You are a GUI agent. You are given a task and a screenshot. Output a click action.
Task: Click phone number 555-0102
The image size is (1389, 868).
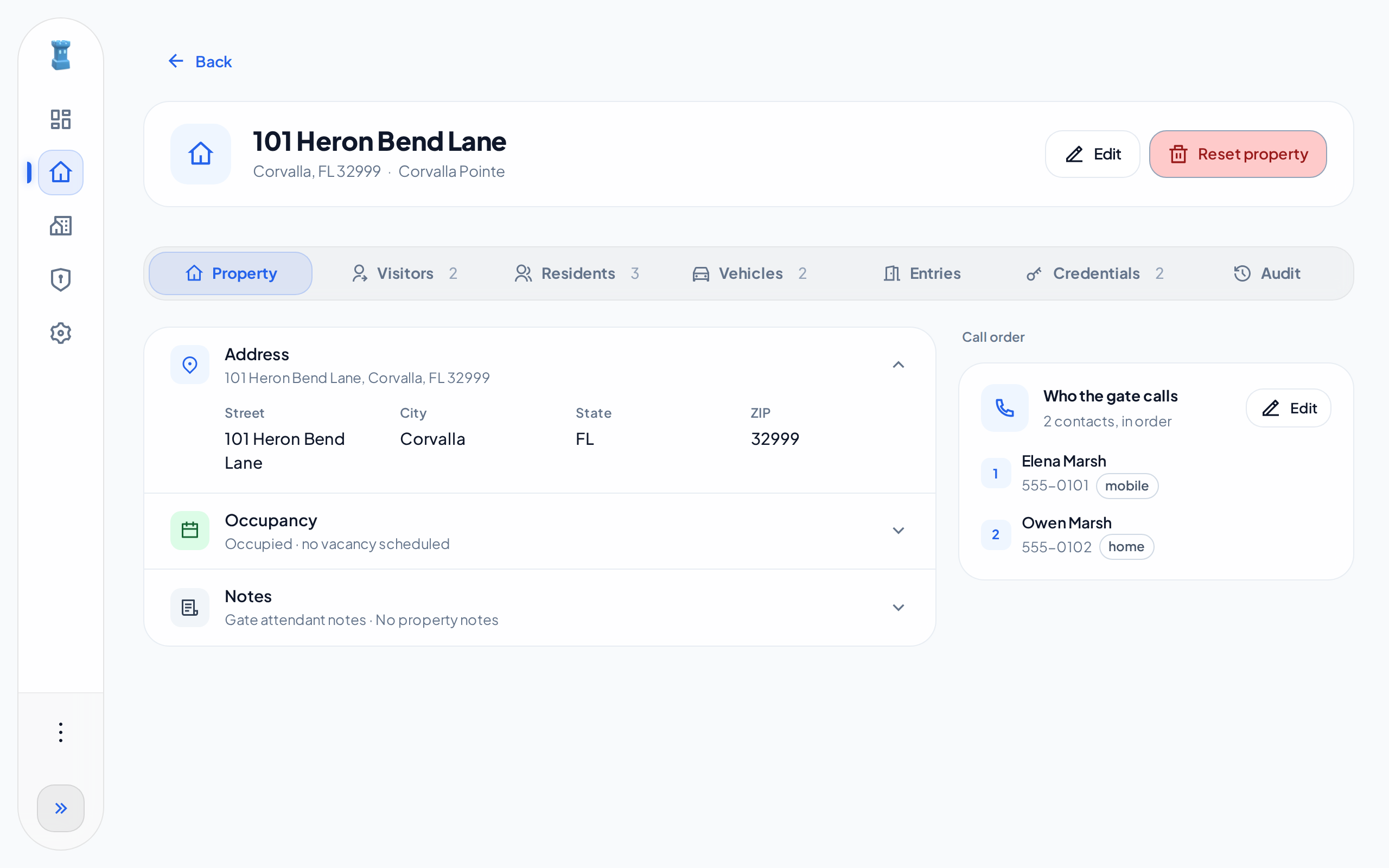1056,547
